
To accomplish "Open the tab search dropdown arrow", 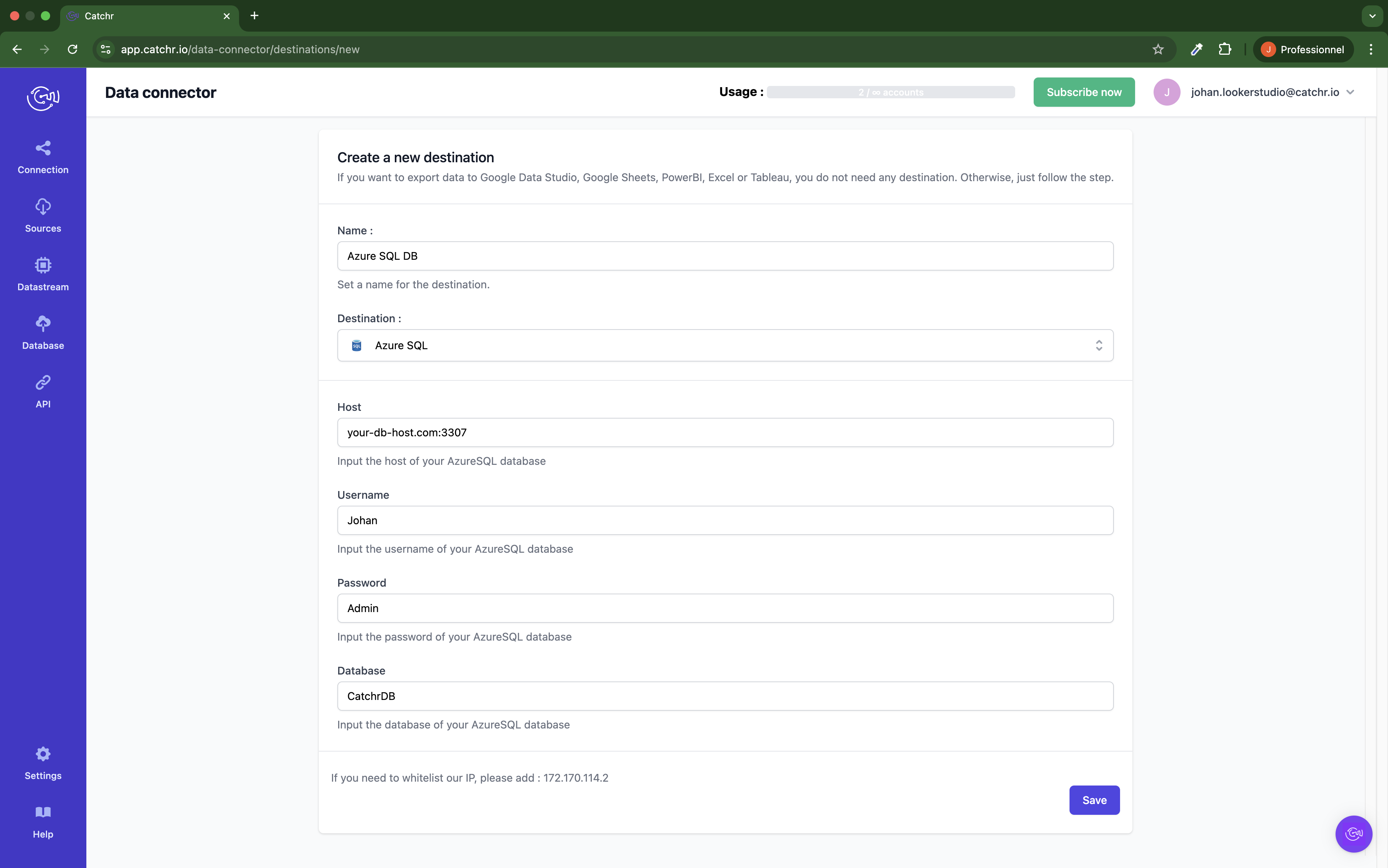I will coord(1372,16).
